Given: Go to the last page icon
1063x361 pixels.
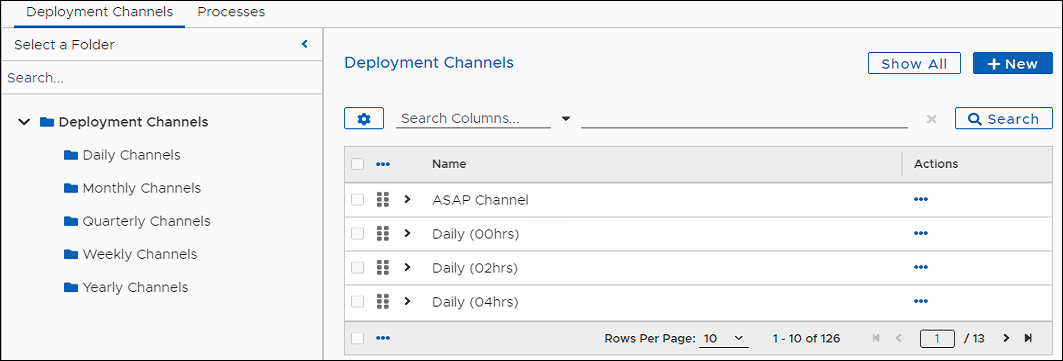Looking at the screenshot, I should [x=1028, y=338].
